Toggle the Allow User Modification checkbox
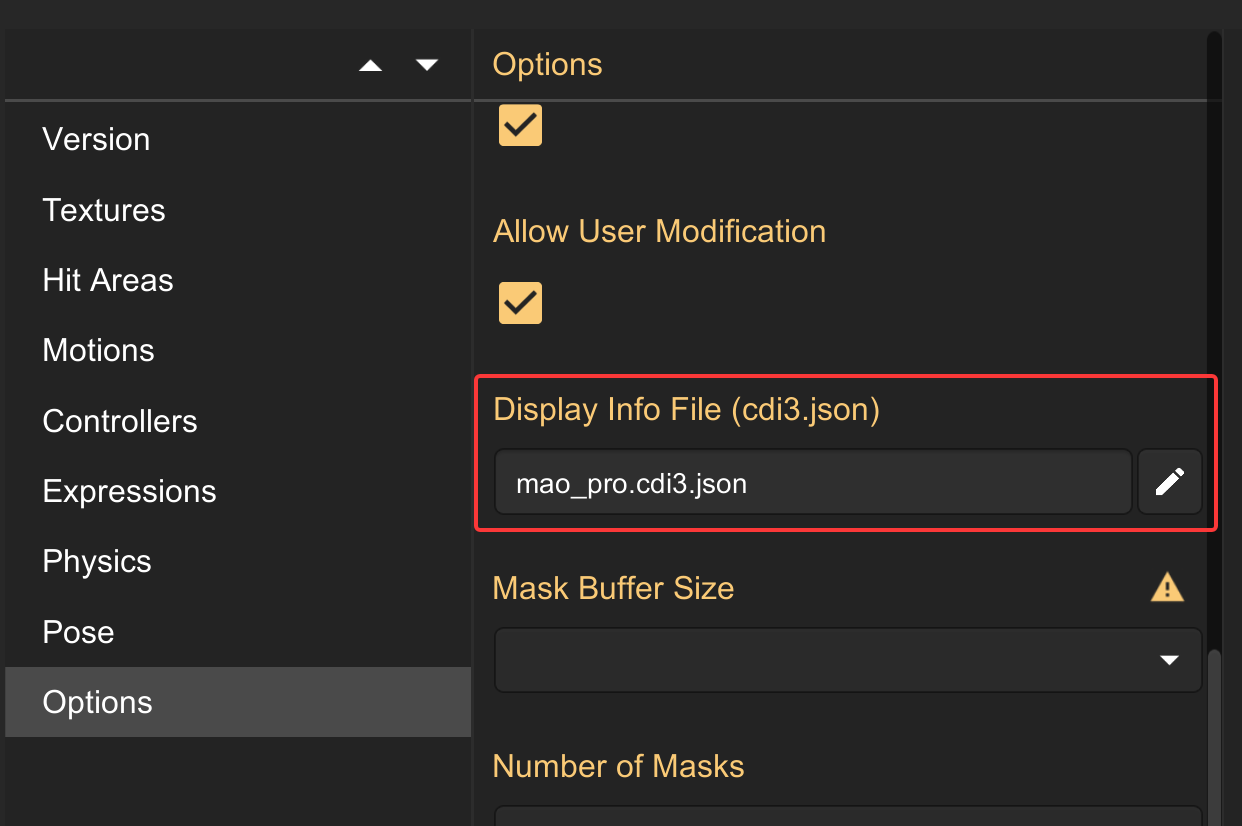The image size is (1242, 826). [520, 303]
